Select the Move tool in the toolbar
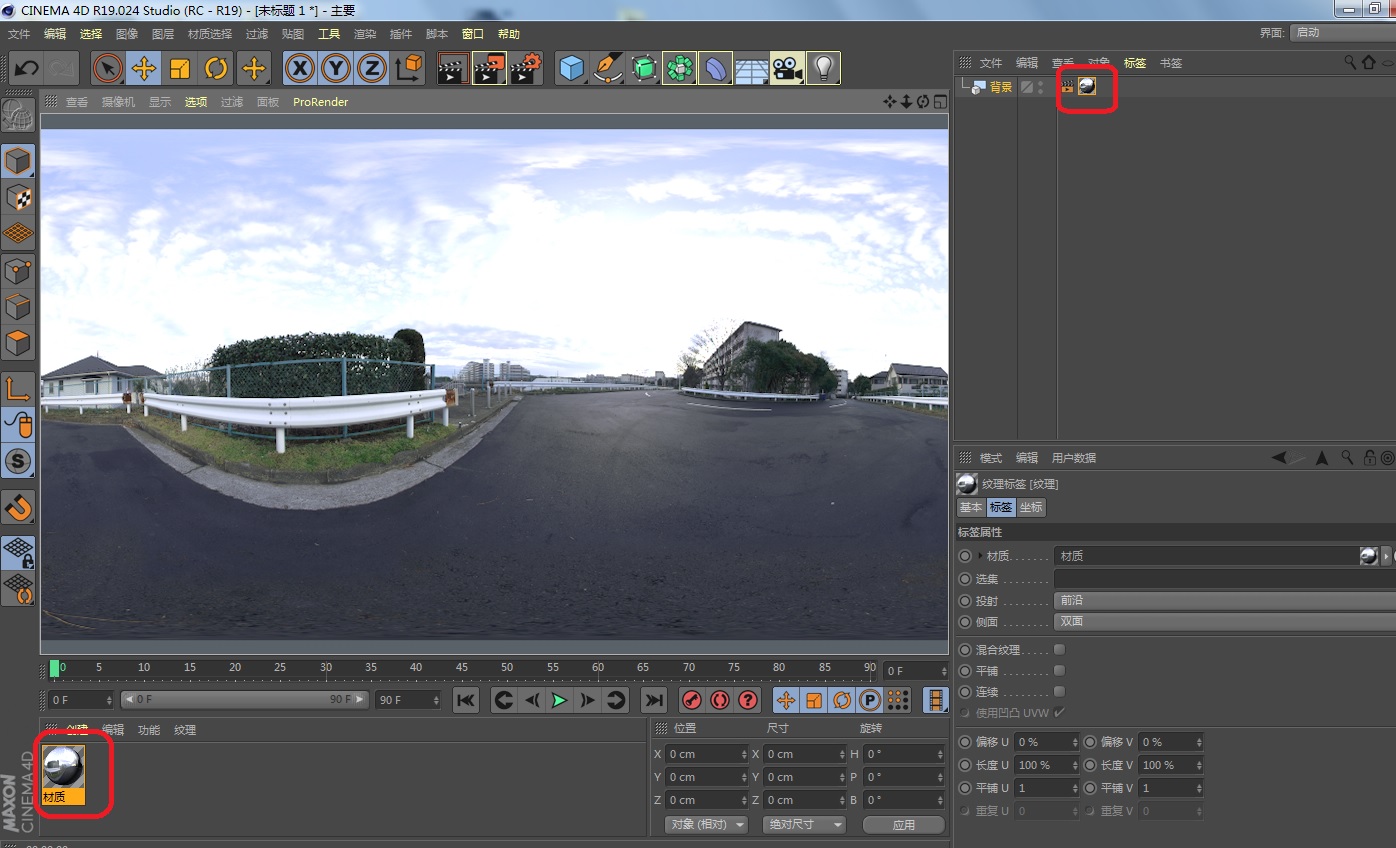 pyautogui.click(x=146, y=68)
